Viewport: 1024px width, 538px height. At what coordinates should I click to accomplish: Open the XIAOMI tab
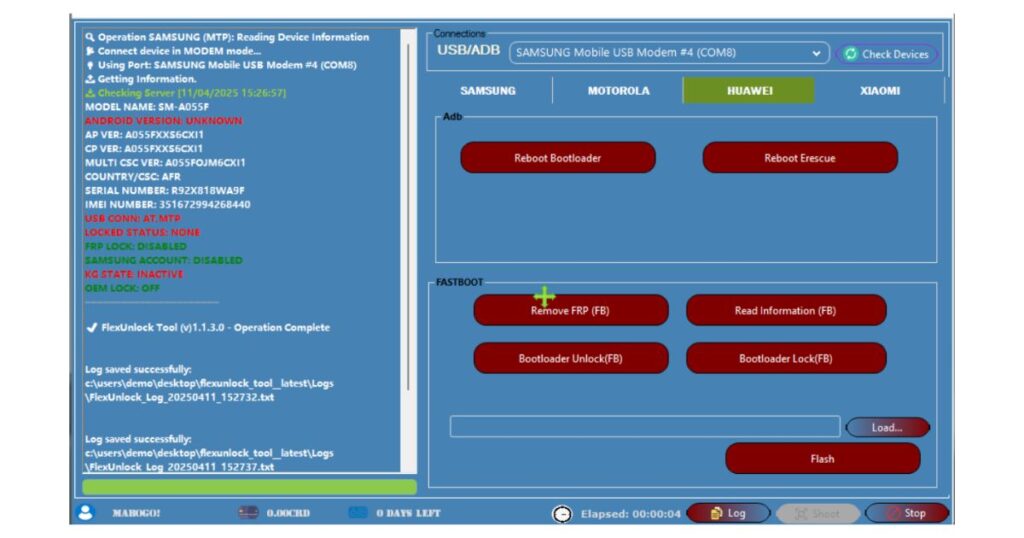pos(880,91)
